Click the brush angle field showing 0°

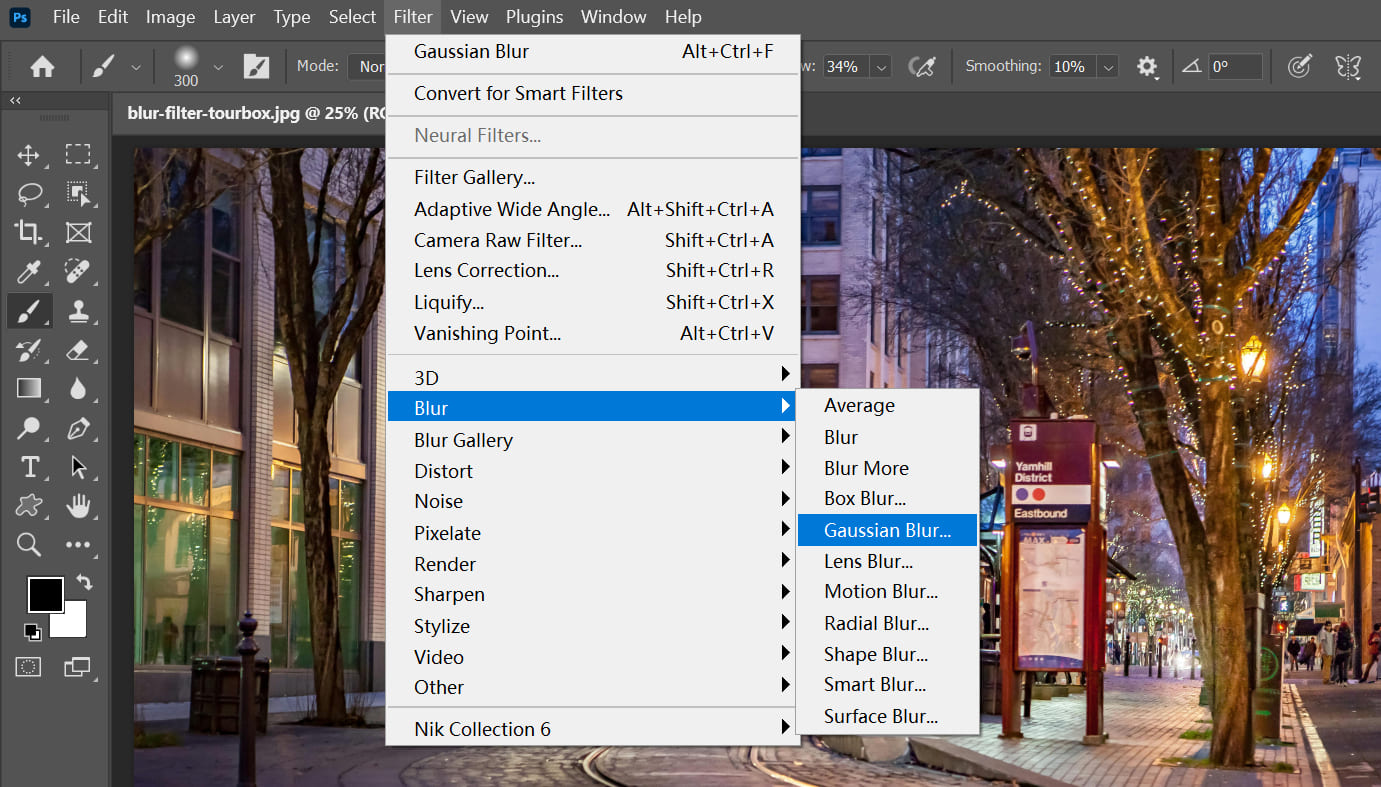click(x=1235, y=67)
